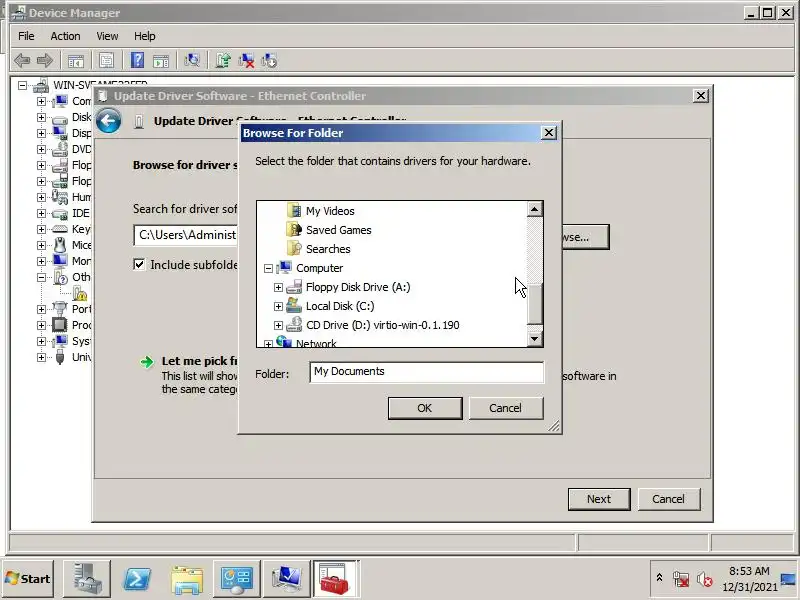Click the muted speaker tray icon
The width and height of the screenshot is (800, 600).
705,579
